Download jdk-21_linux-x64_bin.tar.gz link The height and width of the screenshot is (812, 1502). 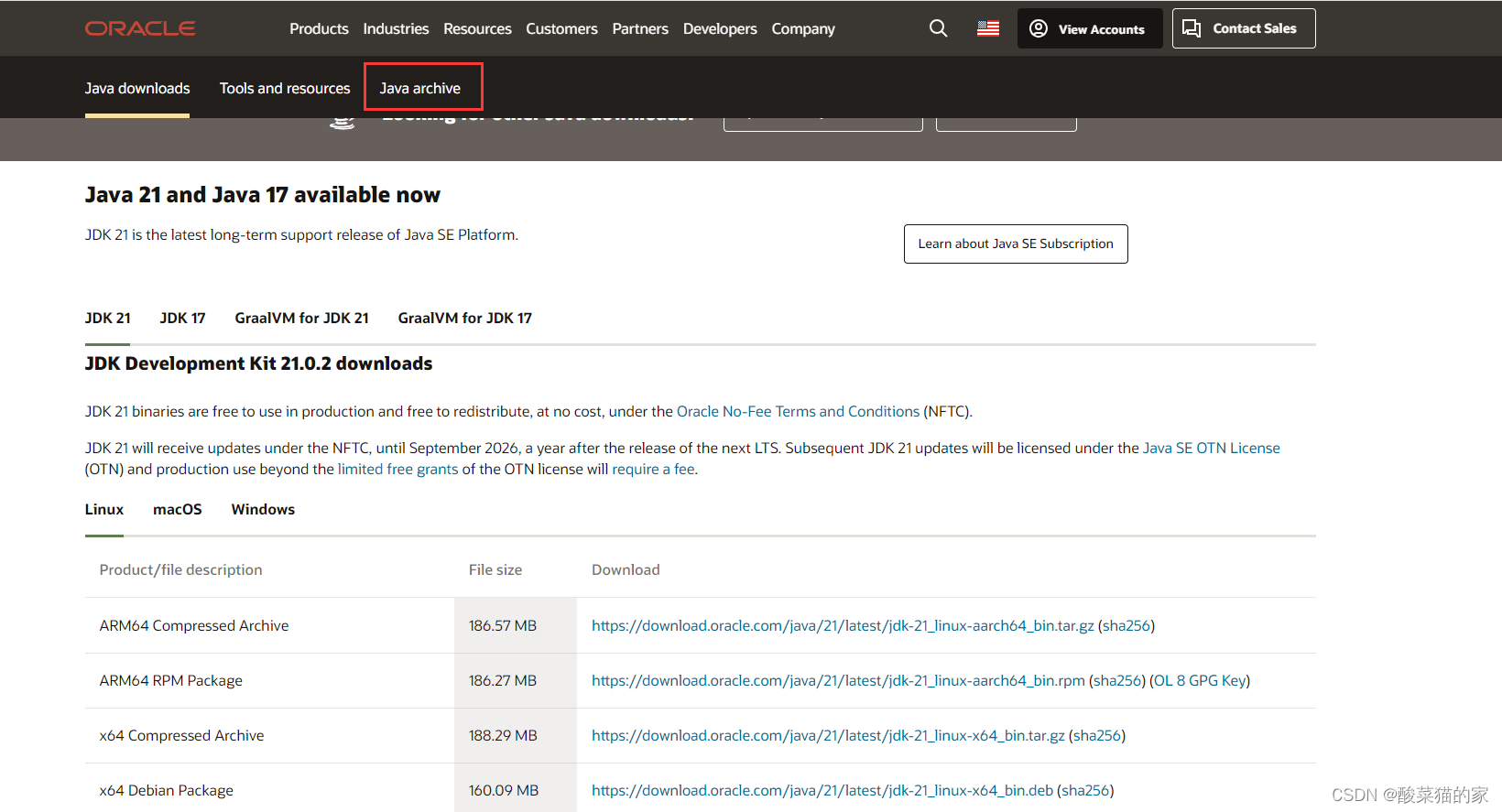coord(828,735)
